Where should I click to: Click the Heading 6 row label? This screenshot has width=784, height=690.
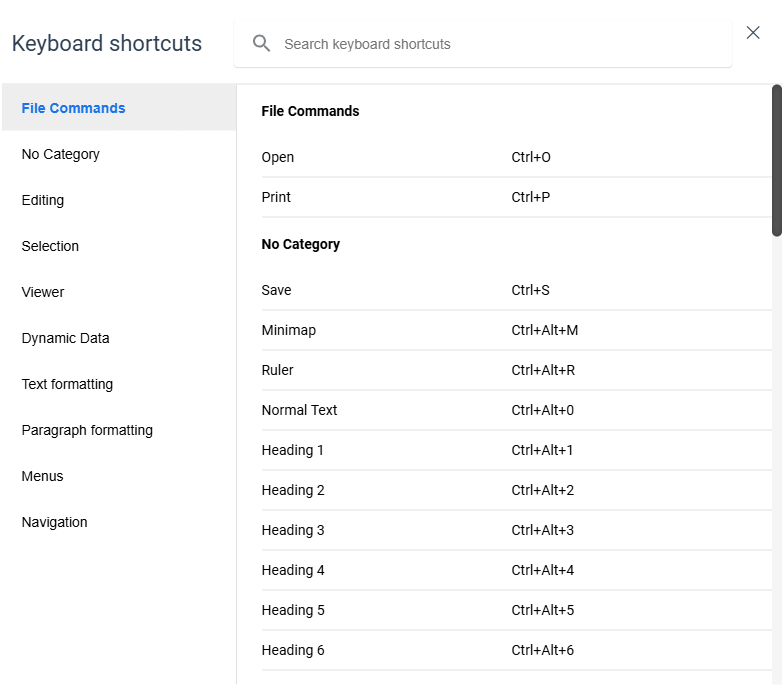pyautogui.click(x=293, y=650)
